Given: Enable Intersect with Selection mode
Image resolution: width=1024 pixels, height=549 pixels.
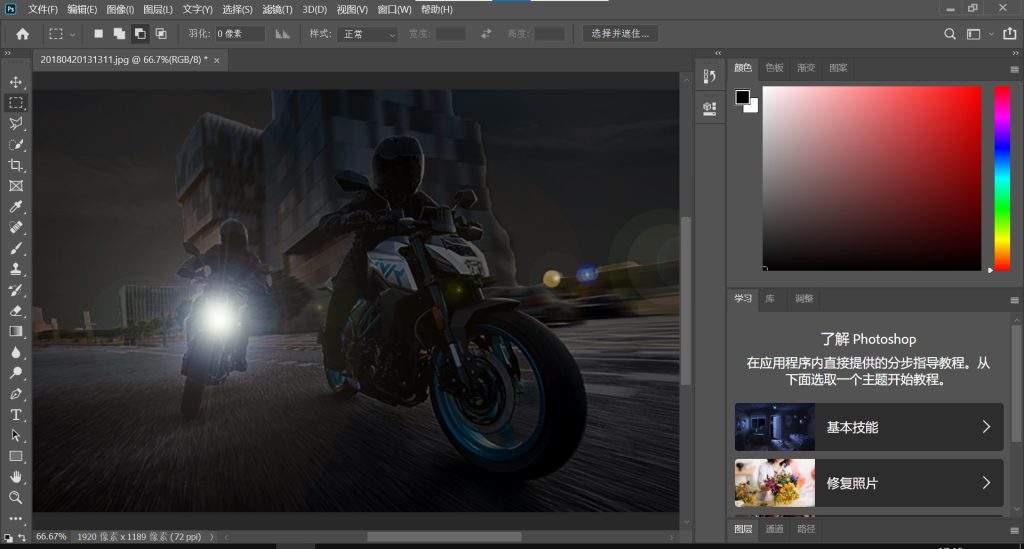Looking at the screenshot, I should click(161, 34).
